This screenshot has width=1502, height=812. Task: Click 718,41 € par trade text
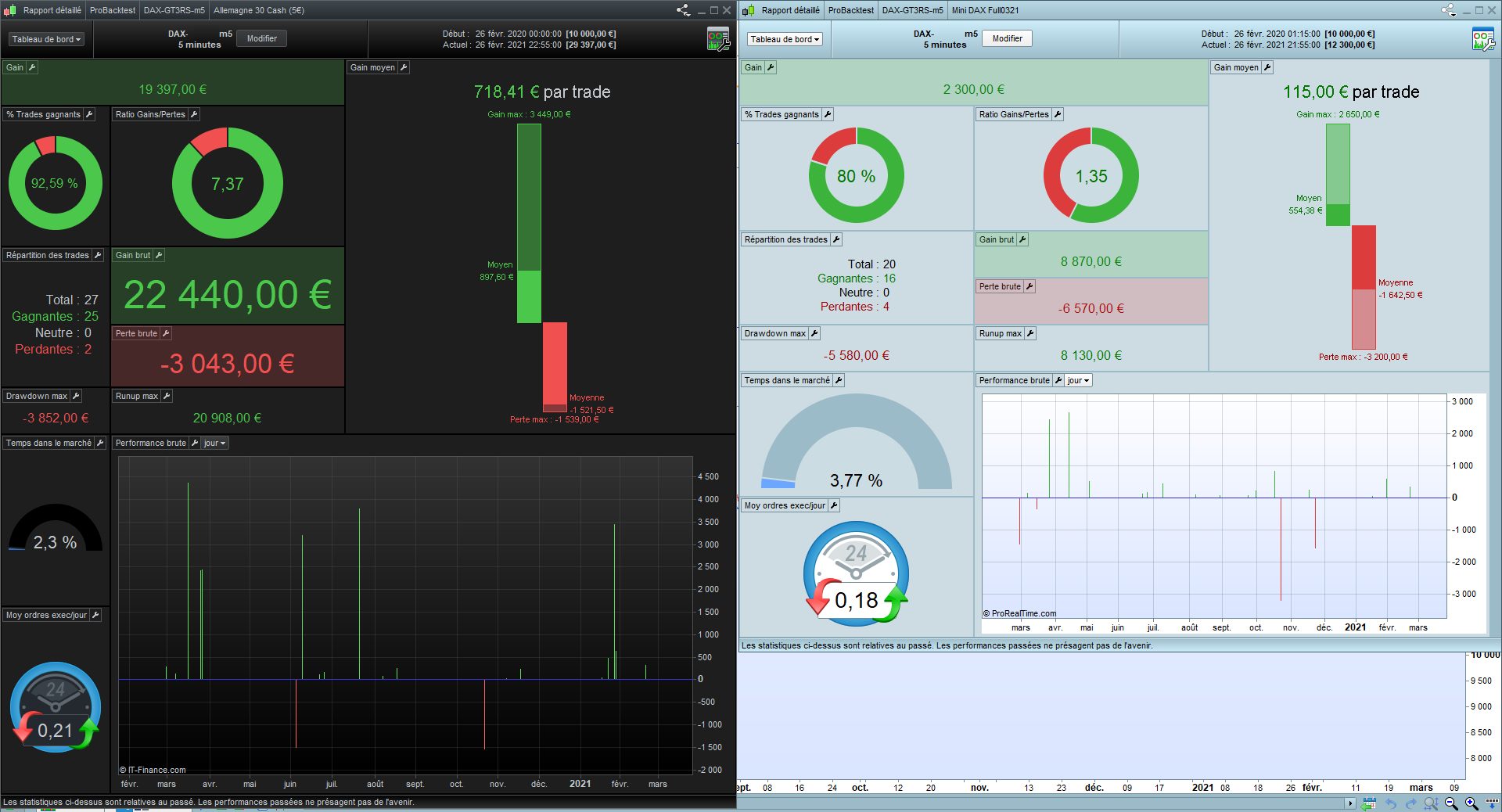pyautogui.click(x=542, y=92)
